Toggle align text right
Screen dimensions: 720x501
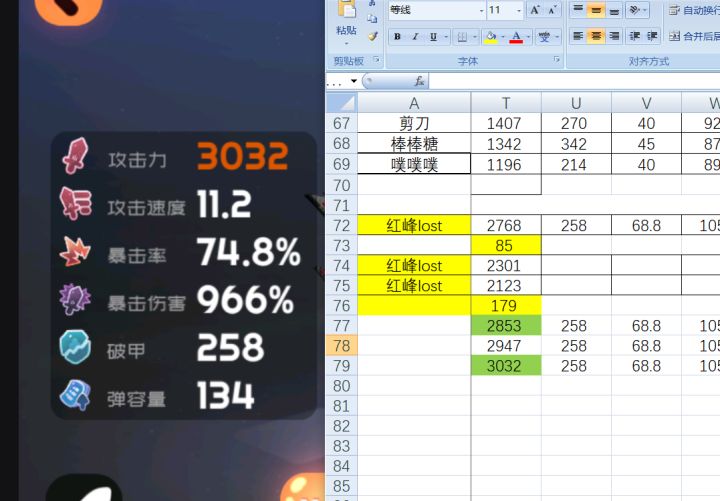614,36
